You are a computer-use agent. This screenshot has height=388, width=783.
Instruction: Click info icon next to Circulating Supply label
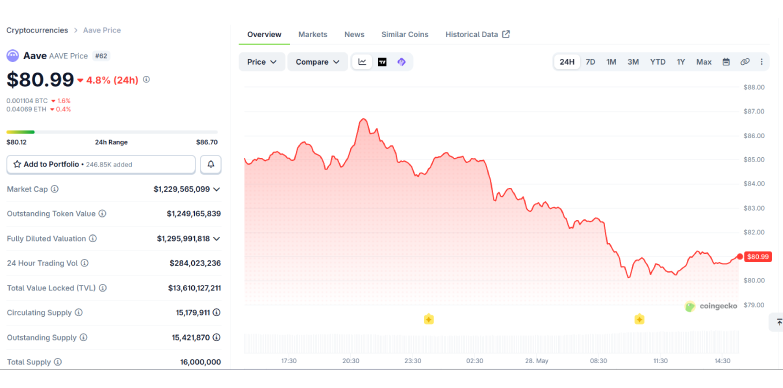tap(78, 313)
